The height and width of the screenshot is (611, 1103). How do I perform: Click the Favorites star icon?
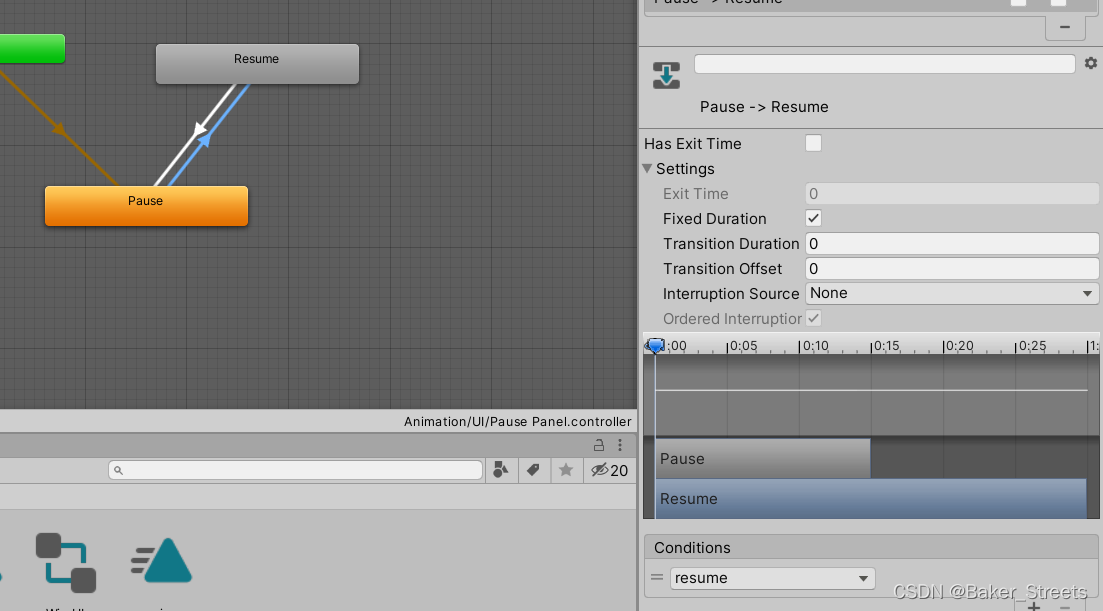(566, 470)
